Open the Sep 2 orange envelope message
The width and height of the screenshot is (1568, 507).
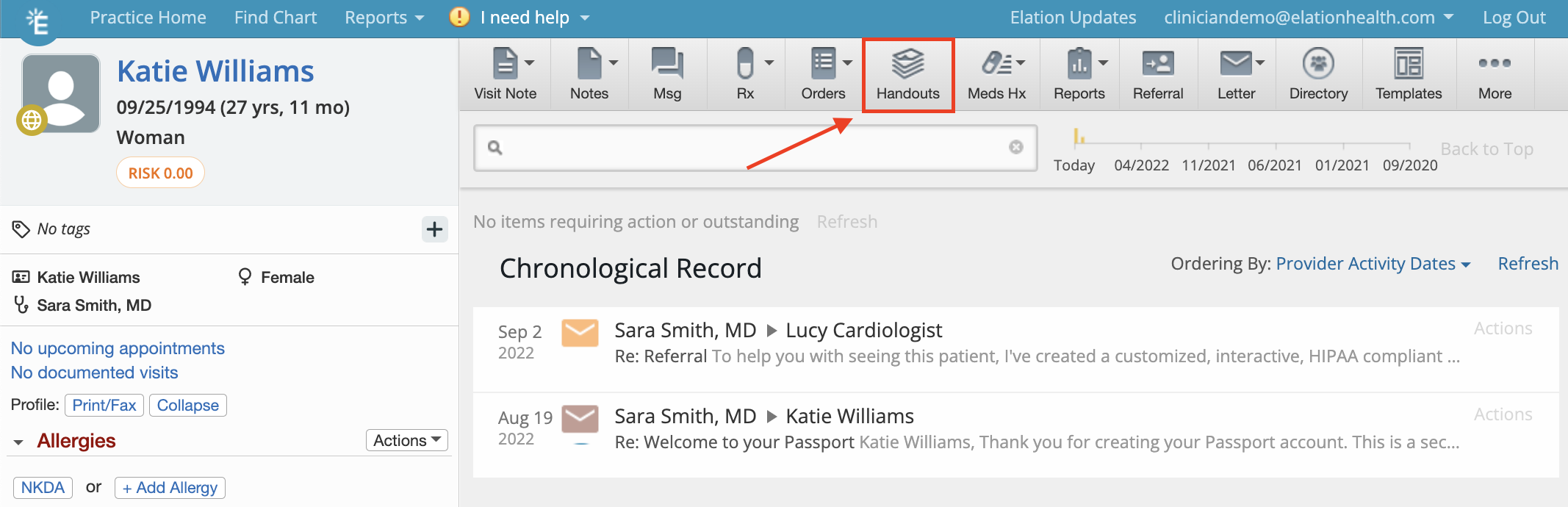[x=580, y=333]
